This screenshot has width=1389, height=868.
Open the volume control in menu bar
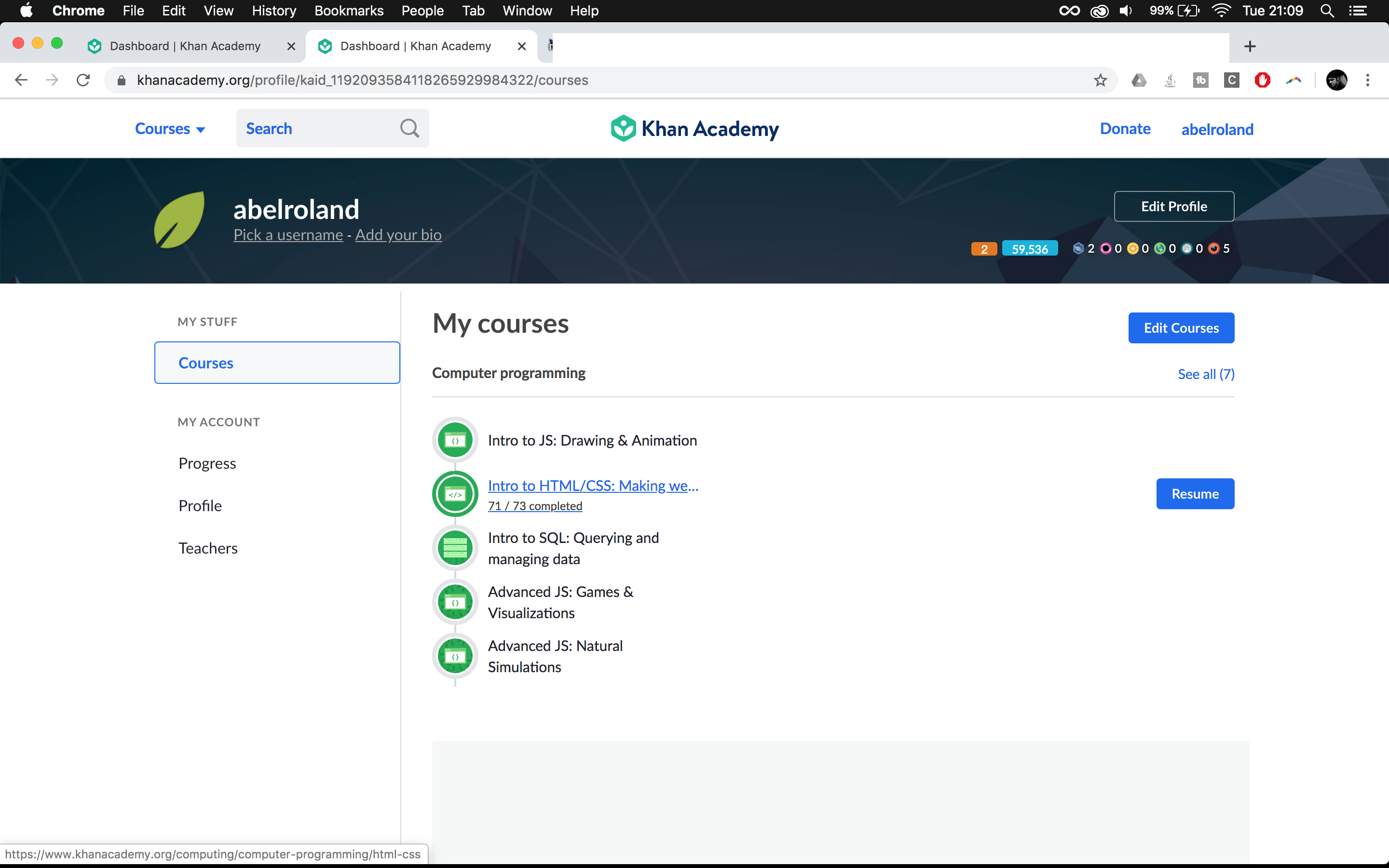1126,11
